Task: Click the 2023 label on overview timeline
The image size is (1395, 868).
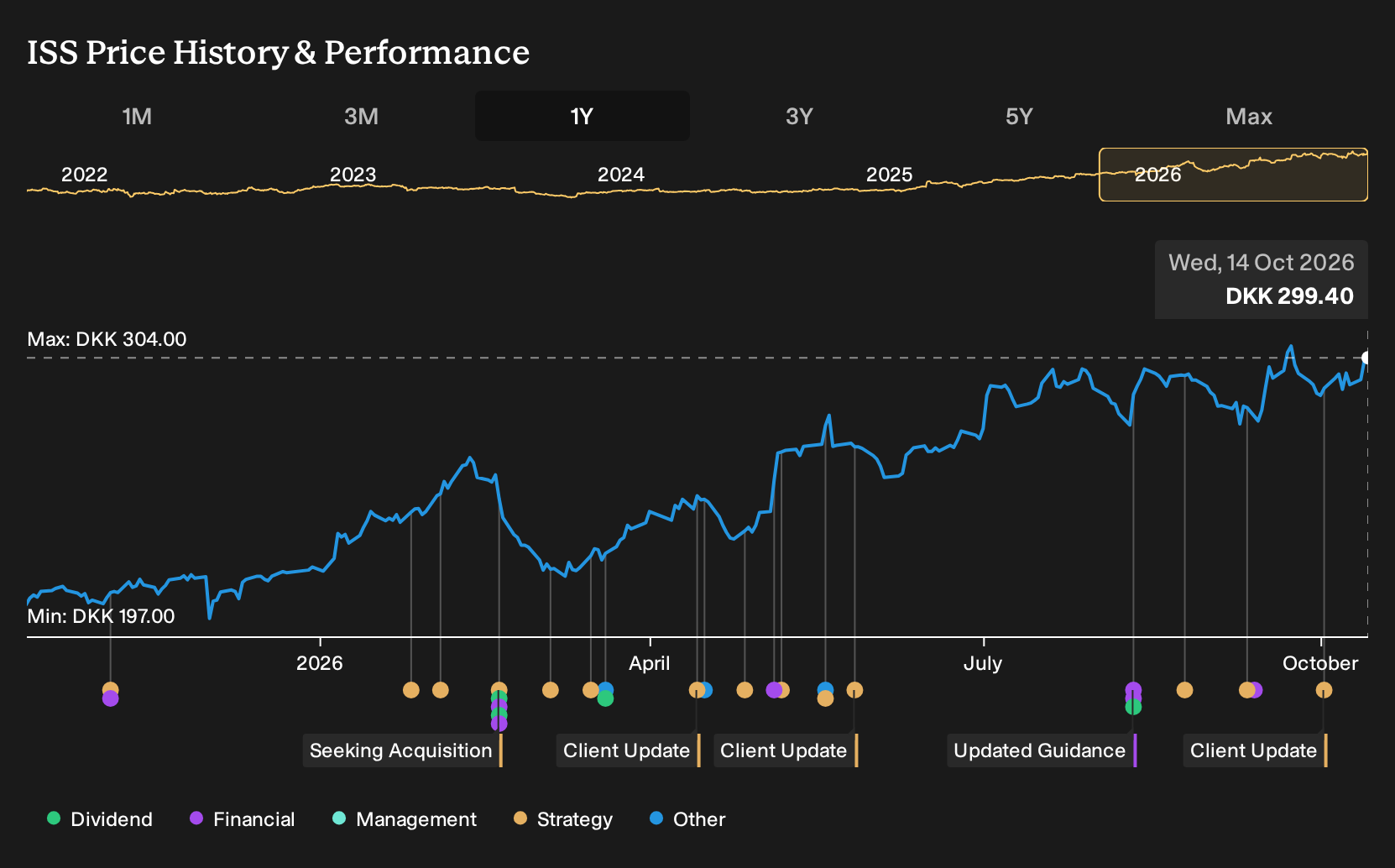Action: point(353,175)
